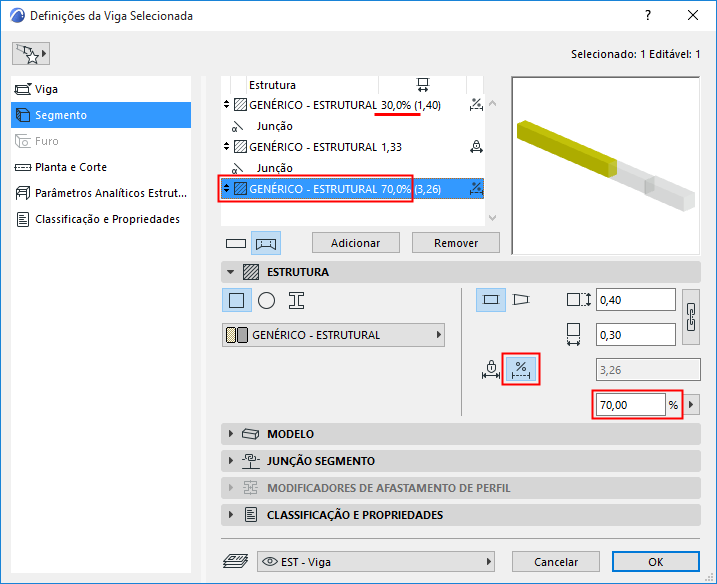The width and height of the screenshot is (717, 584).
Task: Toggle the height-width chain link
Action: (x=691, y=317)
